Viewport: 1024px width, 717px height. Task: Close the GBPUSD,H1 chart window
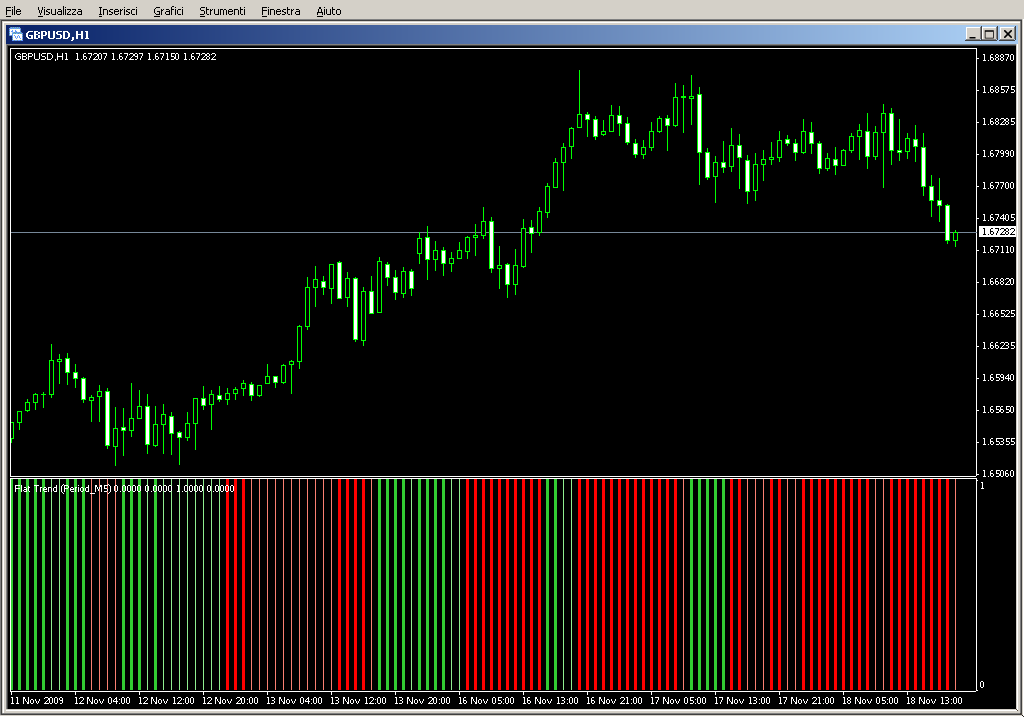[1008, 34]
